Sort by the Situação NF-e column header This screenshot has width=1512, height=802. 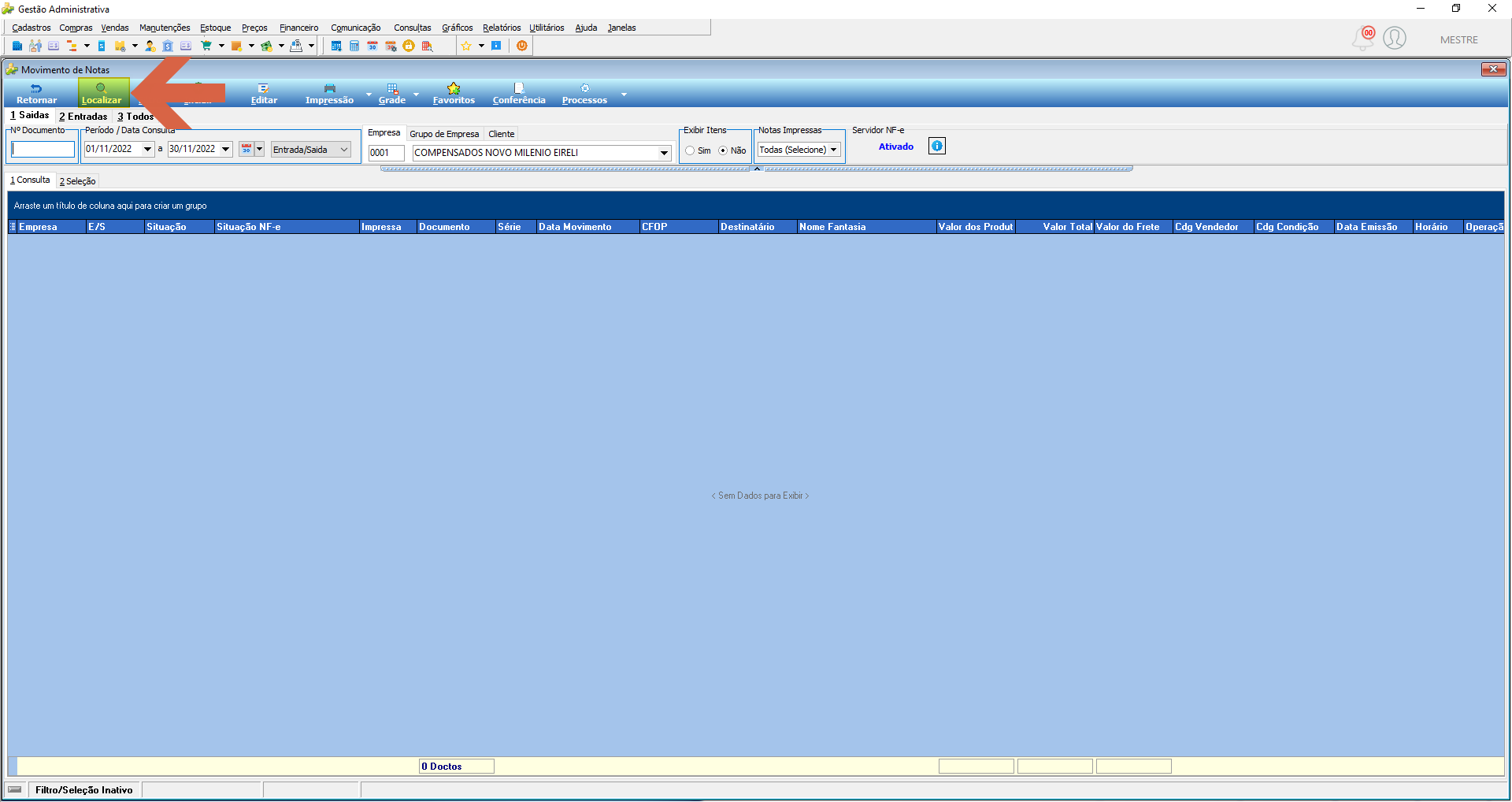pyautogui.click(x=286, y=227)
